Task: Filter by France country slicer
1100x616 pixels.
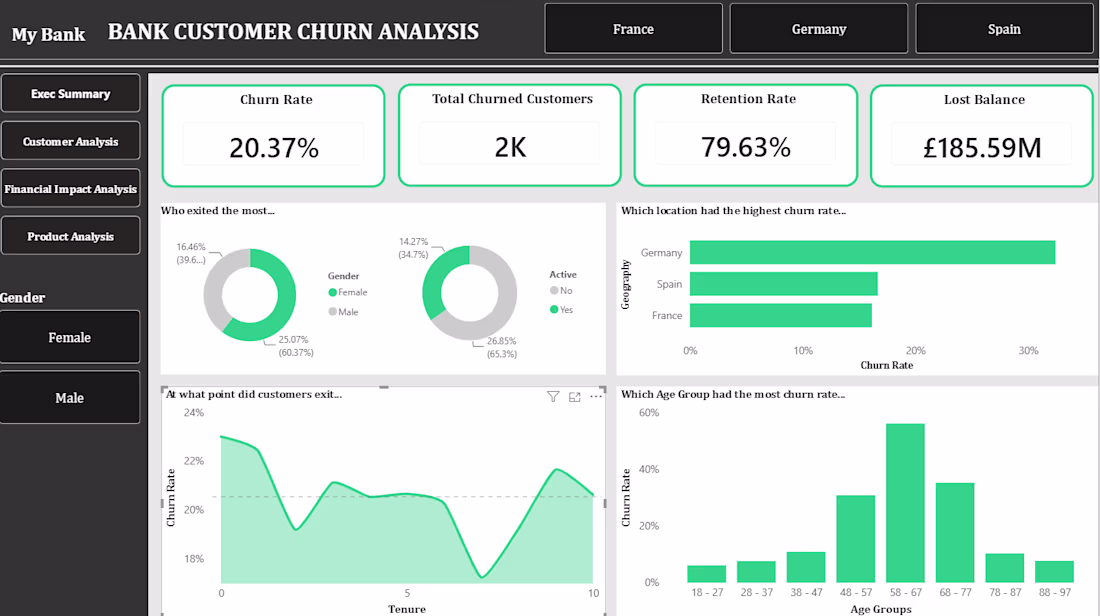Action: point(633,29)
